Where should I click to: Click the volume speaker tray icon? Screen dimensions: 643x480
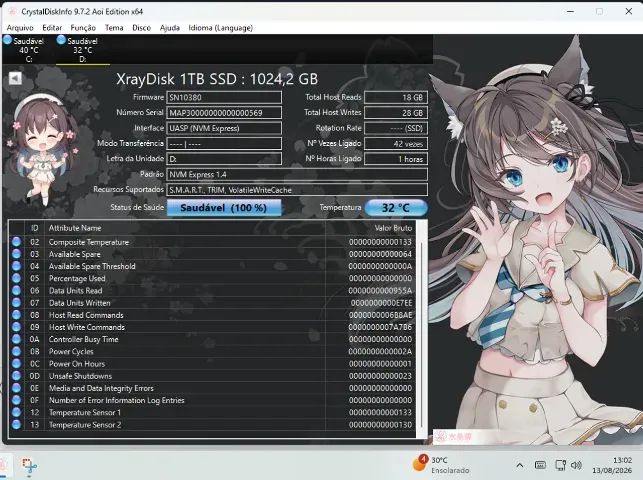(x=576, y=465)
